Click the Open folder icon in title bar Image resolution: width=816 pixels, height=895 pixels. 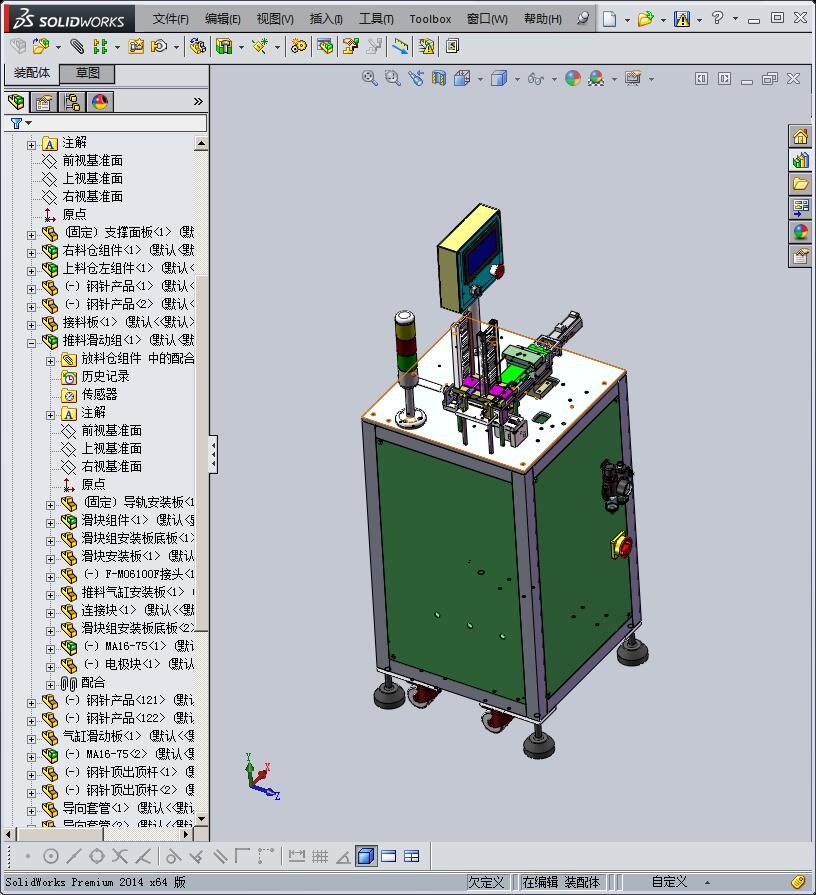(645, 19)
